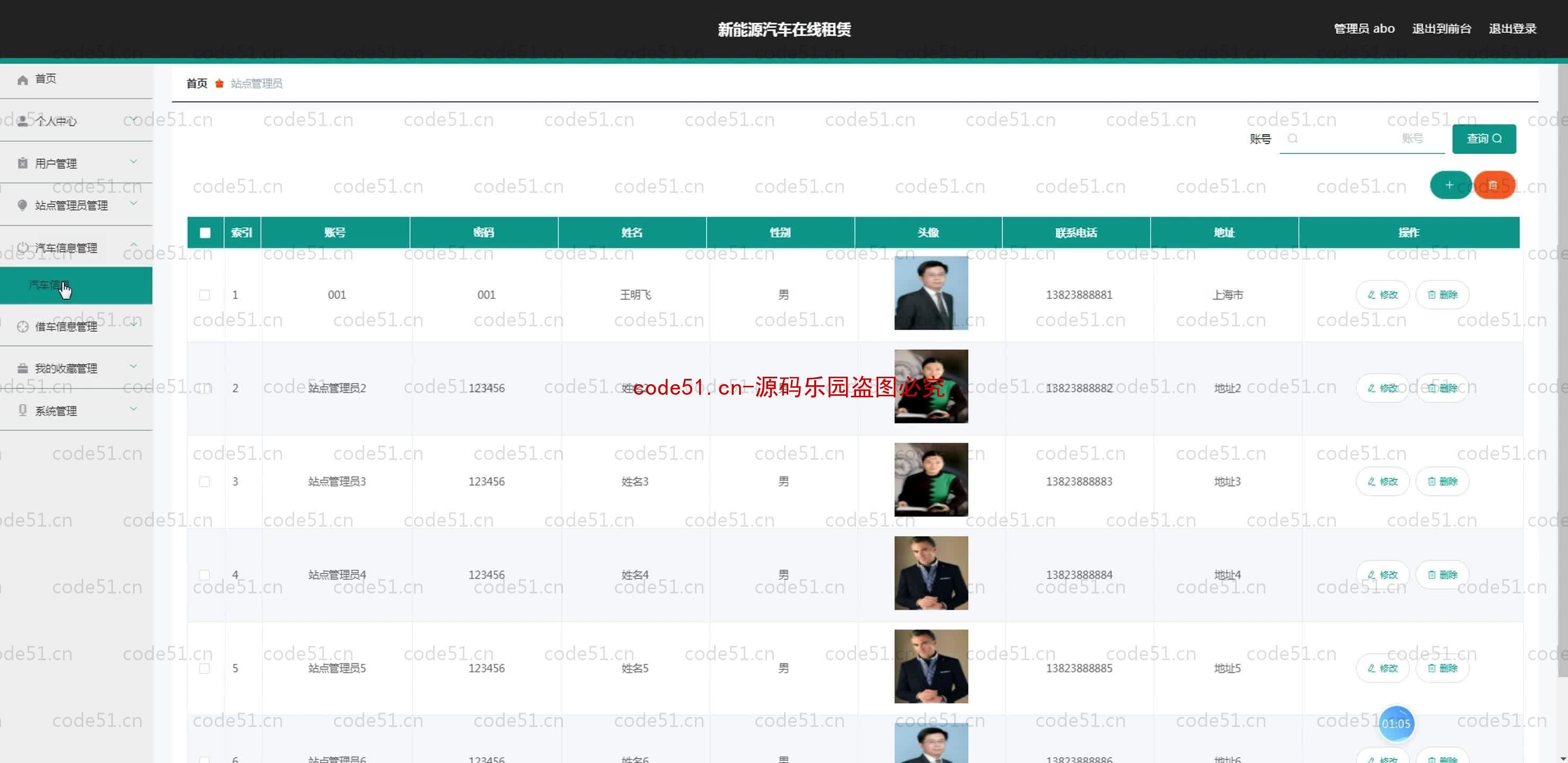Viewport: 1568px width, 763px height.
Task: Select all rows with the header checkbox
Action: tap(205, 233)
